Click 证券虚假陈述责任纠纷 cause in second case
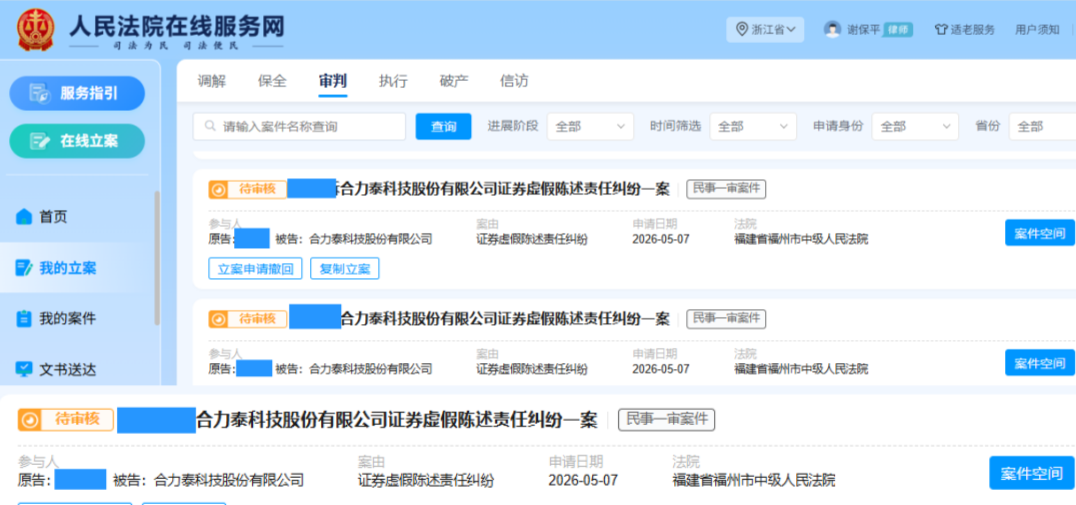1076x505 pixels. 532,369
